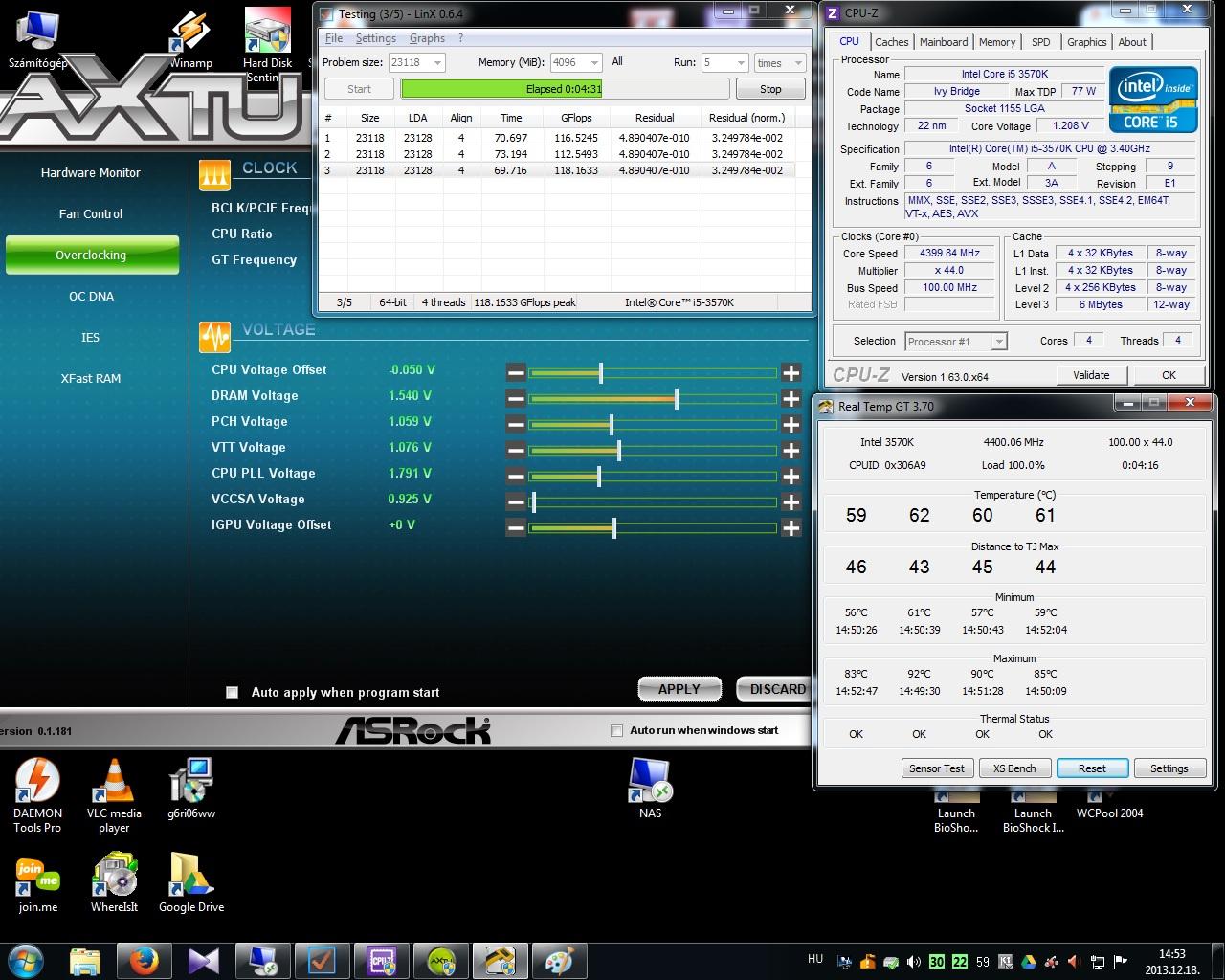Click the CLOCK section icon in AXTU
The image size is (1225, 980).
[x=214, y=174]
